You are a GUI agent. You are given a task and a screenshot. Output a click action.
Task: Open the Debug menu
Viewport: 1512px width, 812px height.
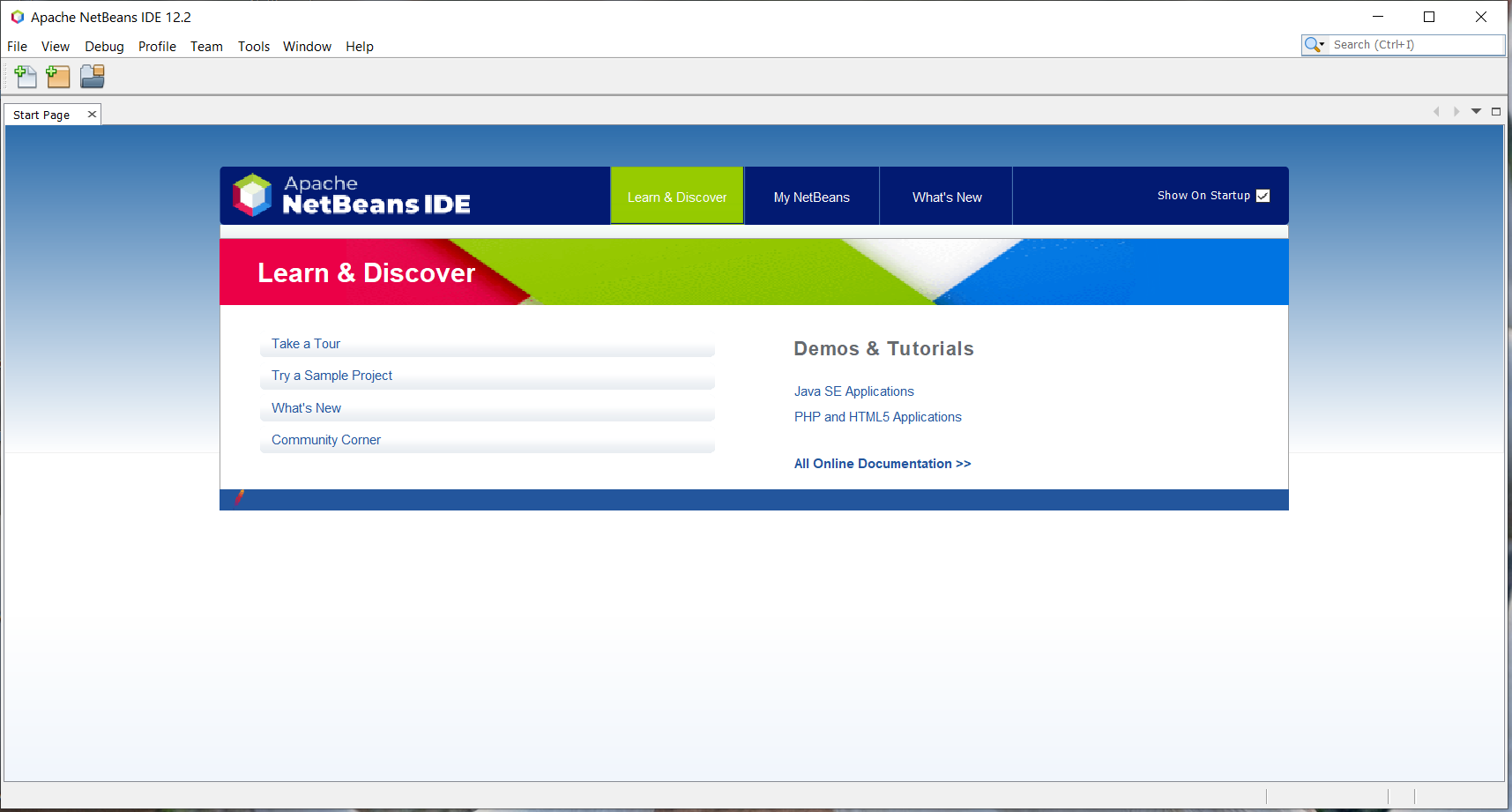pos(104,47)
